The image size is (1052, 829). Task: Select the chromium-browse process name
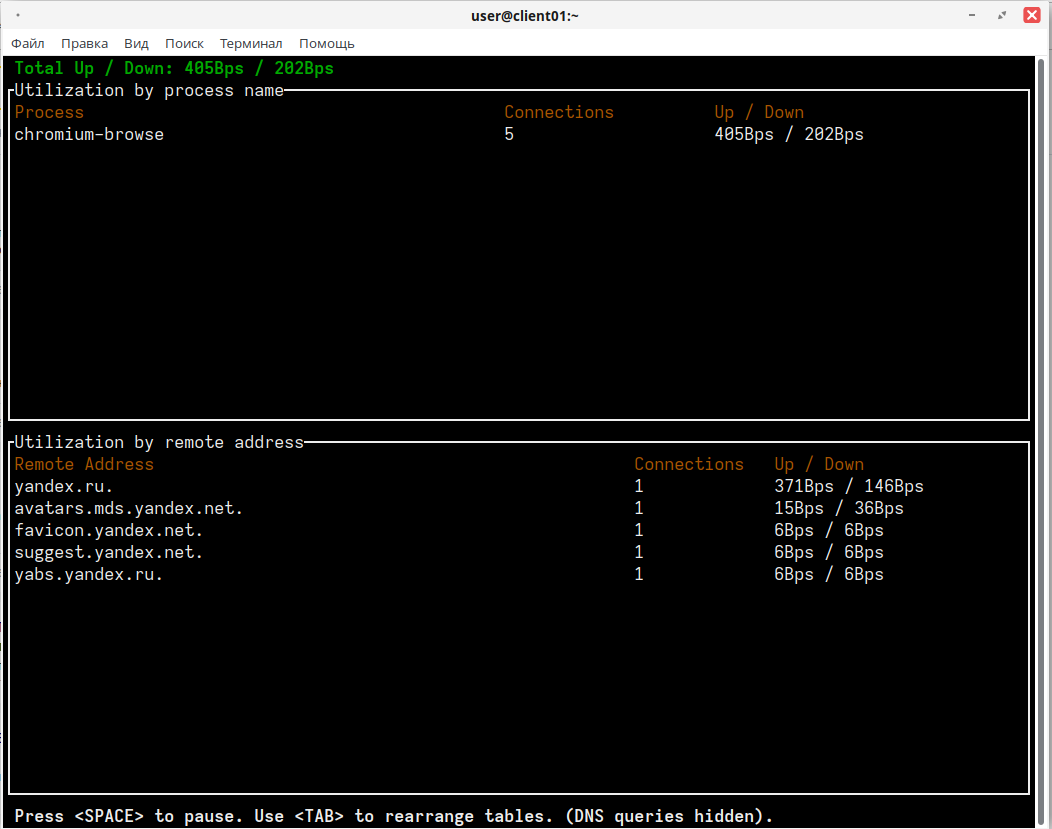click(x=89, y=134)
